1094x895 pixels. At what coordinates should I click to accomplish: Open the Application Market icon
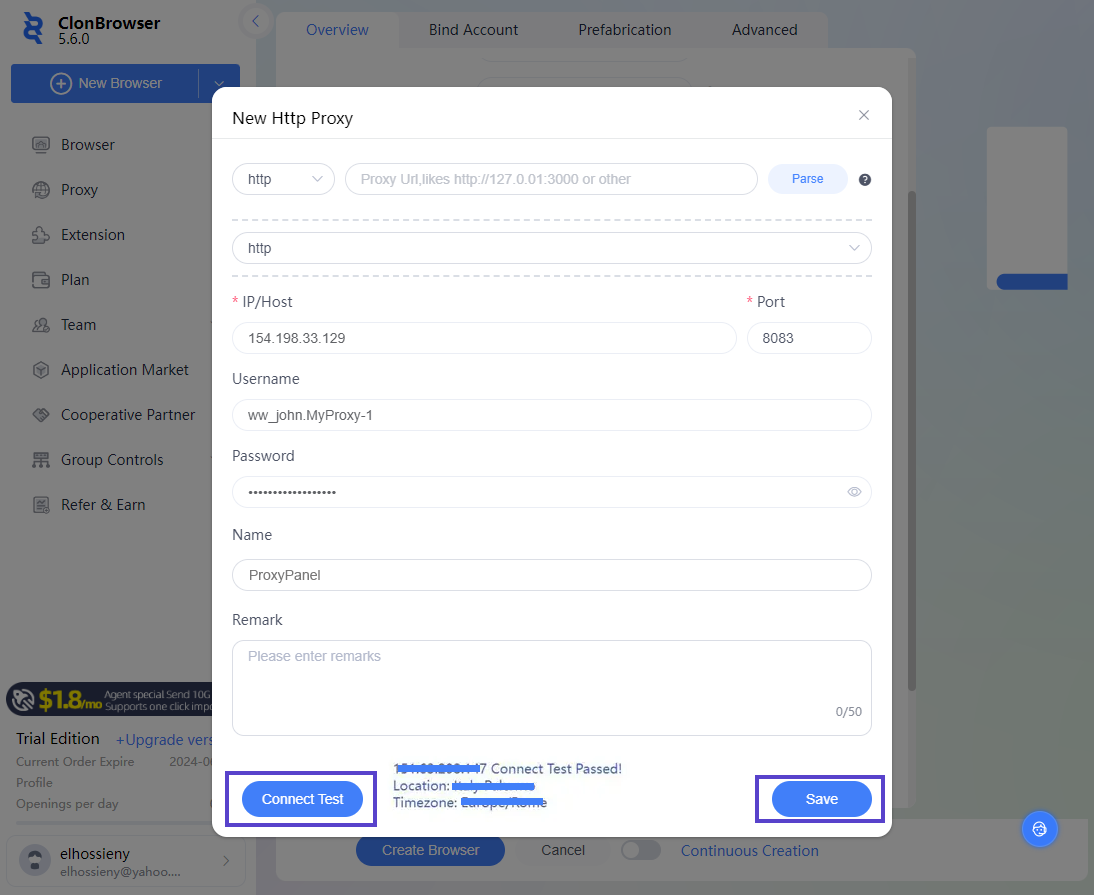tap(41, 370)
